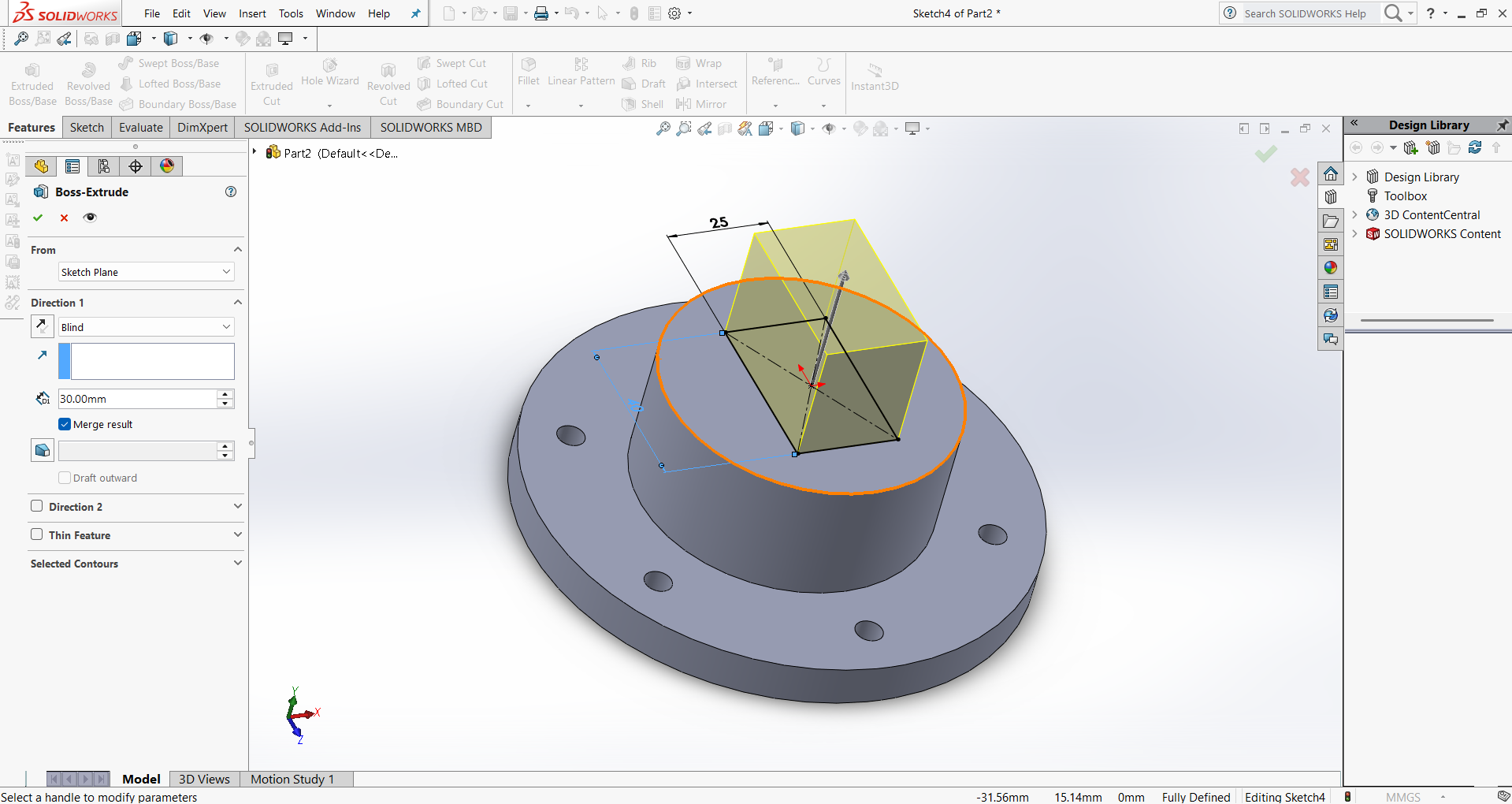Click the MMGS unit system in status bar
Viewport: 1512px width, 804px height.
tap(1403, 797)
